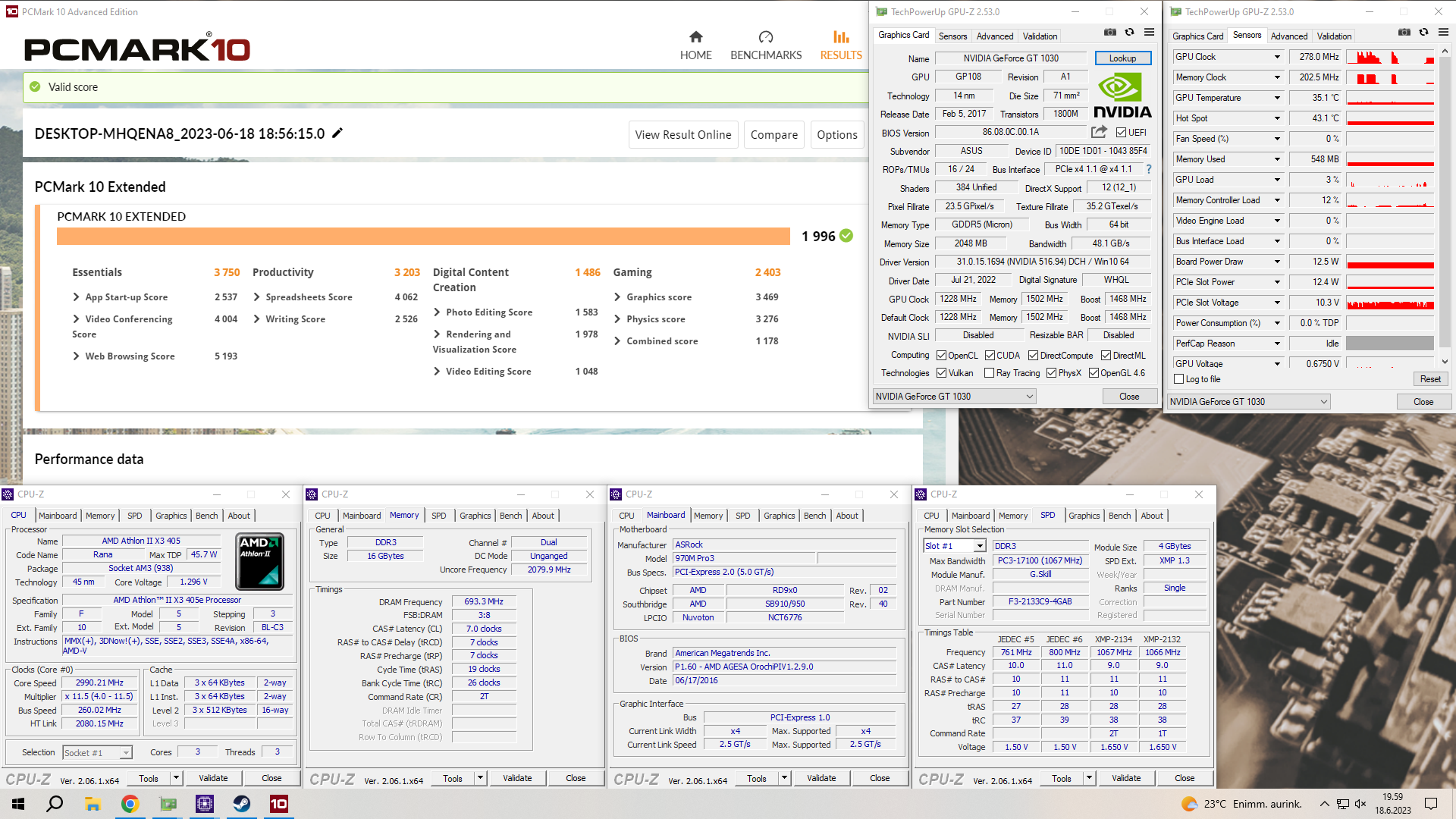Open Google Chrome from taskbar
1456x819 pixels.
coord(130,804)
